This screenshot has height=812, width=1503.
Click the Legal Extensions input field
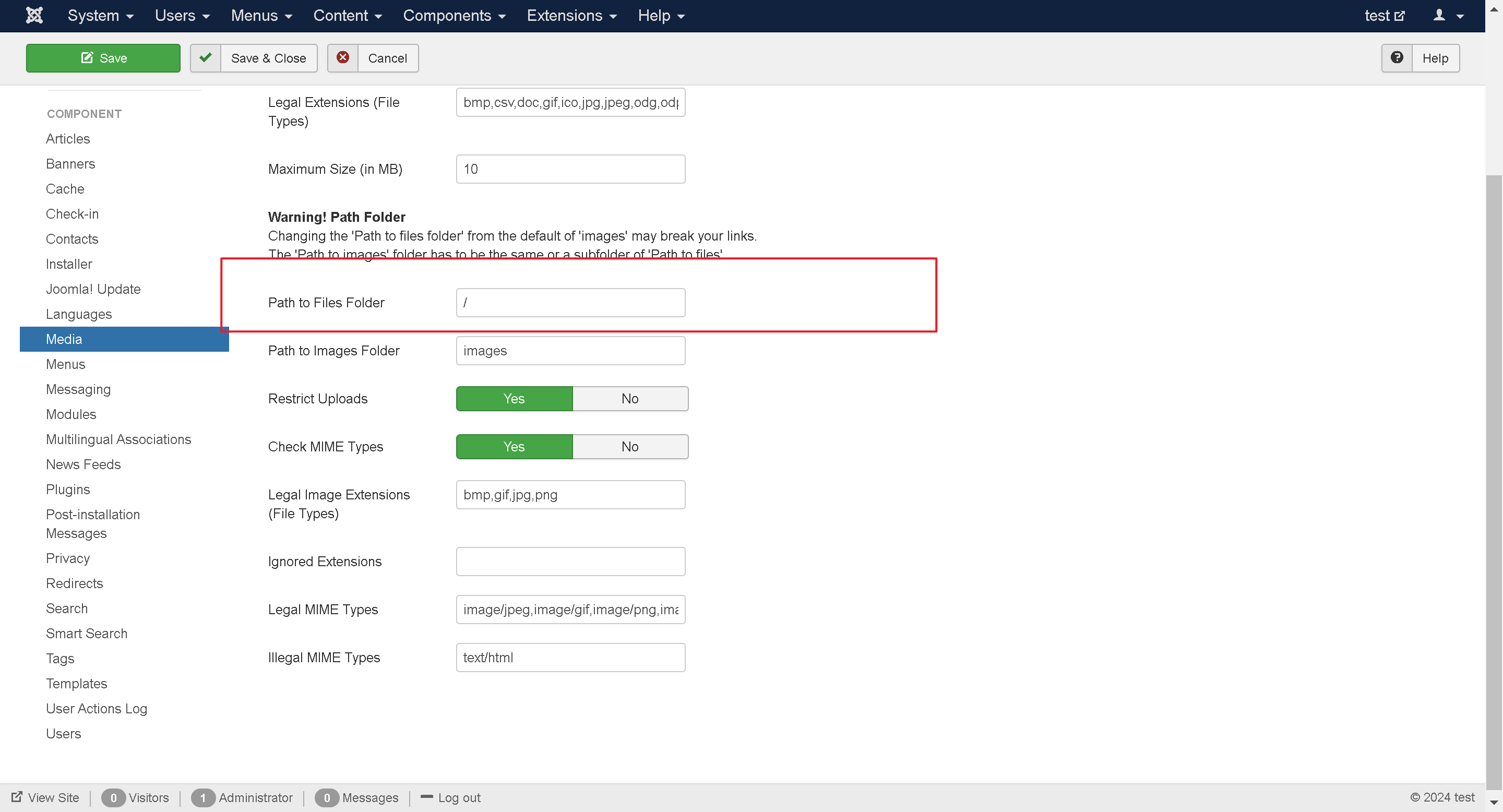point(570,102)
